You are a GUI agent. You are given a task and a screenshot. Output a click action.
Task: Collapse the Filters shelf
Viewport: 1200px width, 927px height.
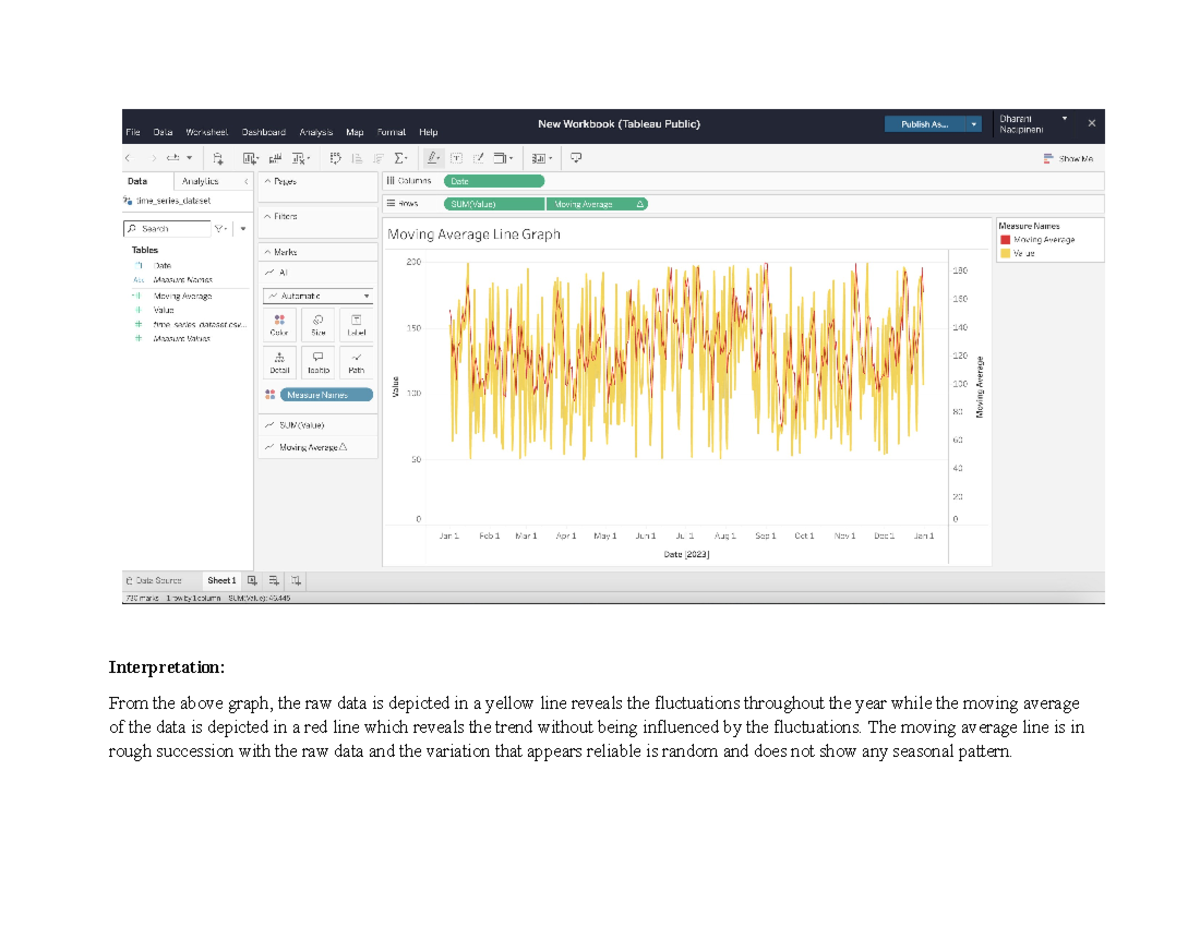point(268,216)
